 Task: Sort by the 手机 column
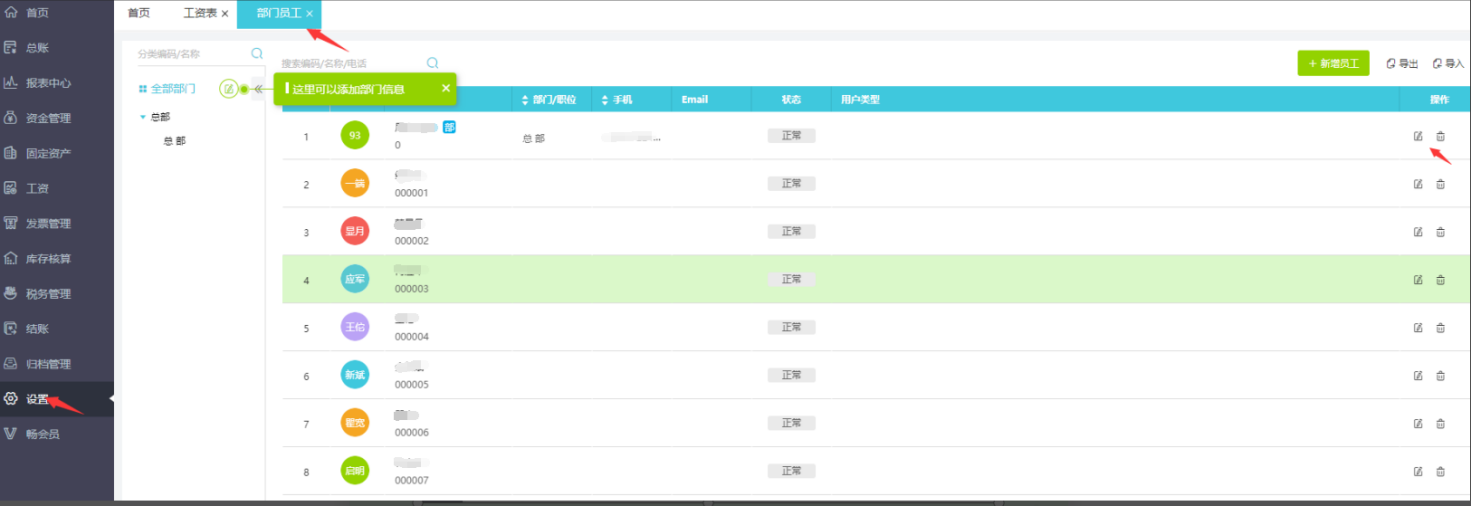pos(617,100)
